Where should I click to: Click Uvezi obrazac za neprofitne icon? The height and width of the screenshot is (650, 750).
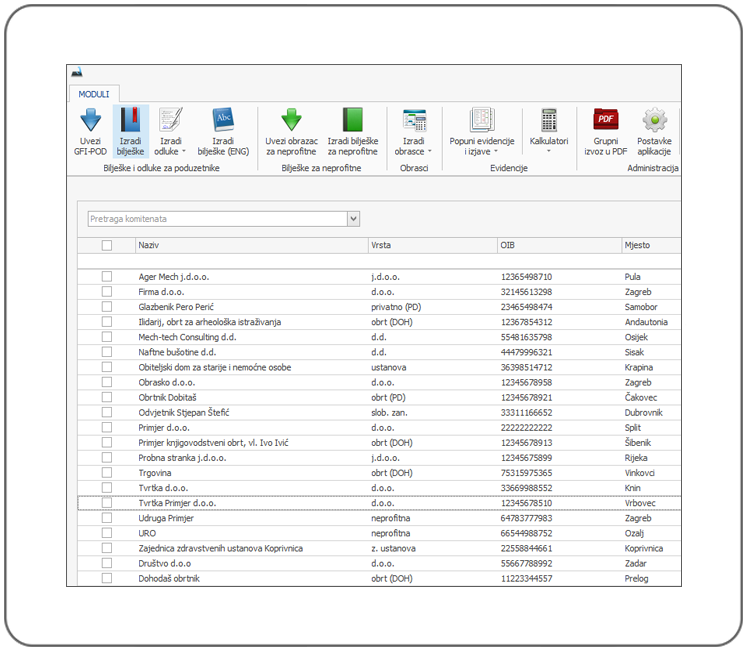click(x=291, y=121)
